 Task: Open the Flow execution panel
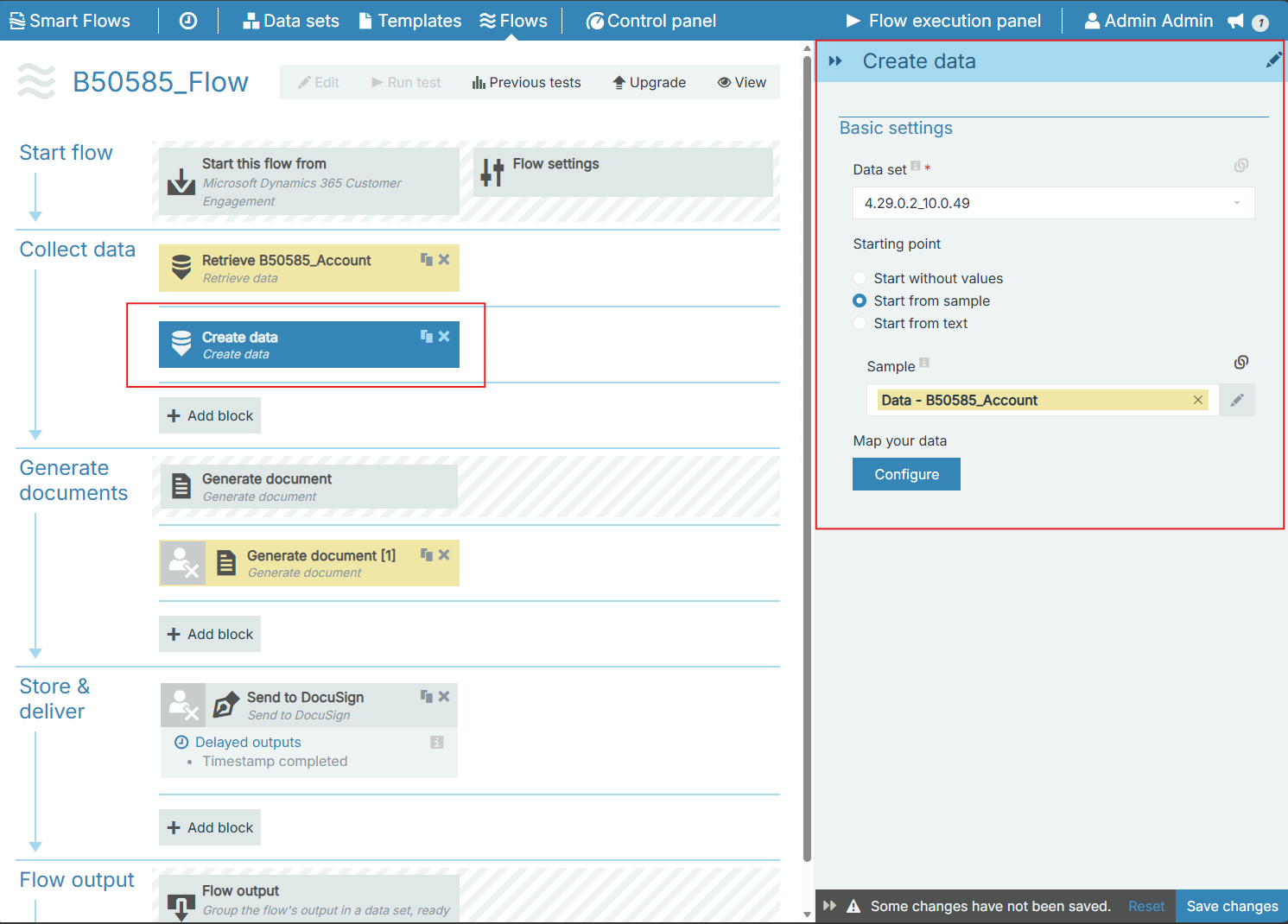tap(943, 21)
